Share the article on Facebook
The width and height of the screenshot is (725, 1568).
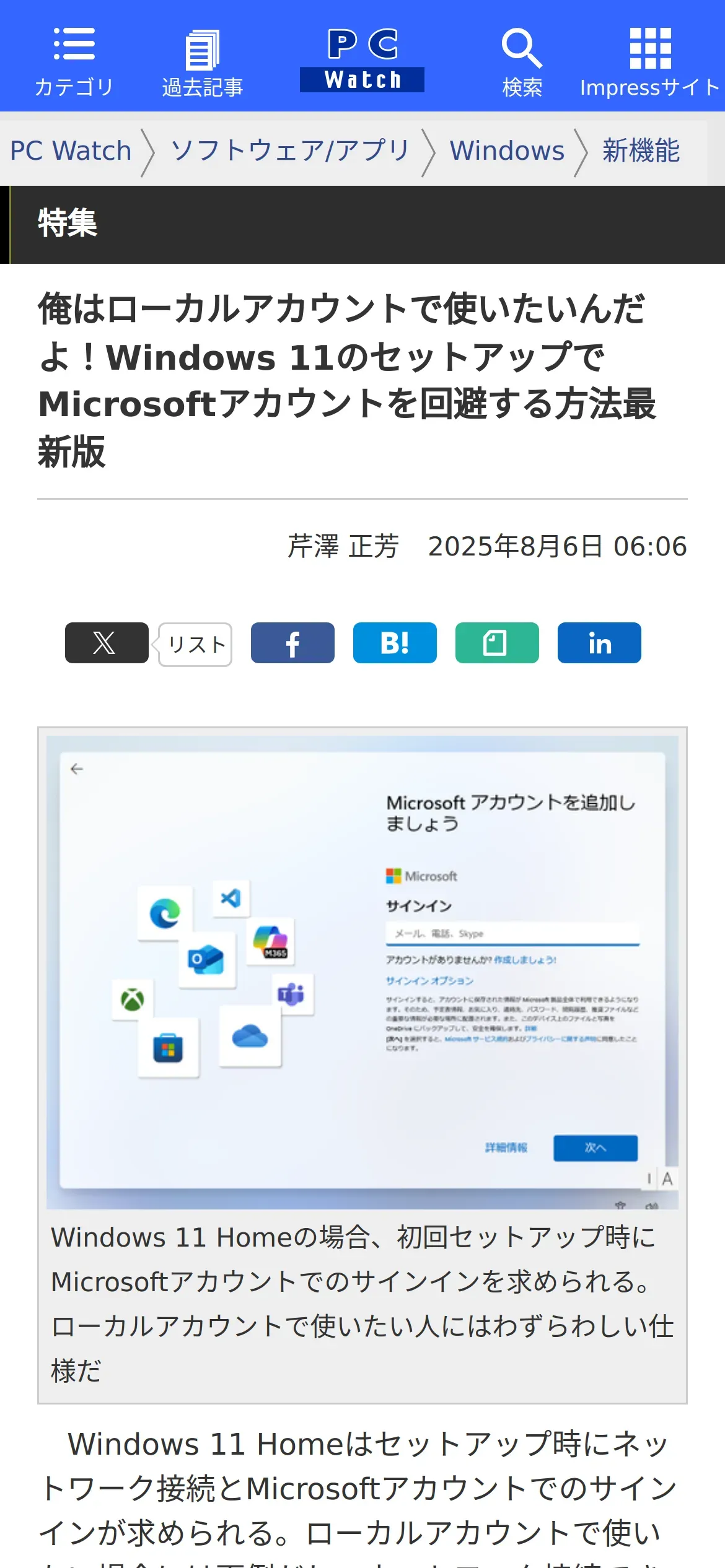point(292,643)
